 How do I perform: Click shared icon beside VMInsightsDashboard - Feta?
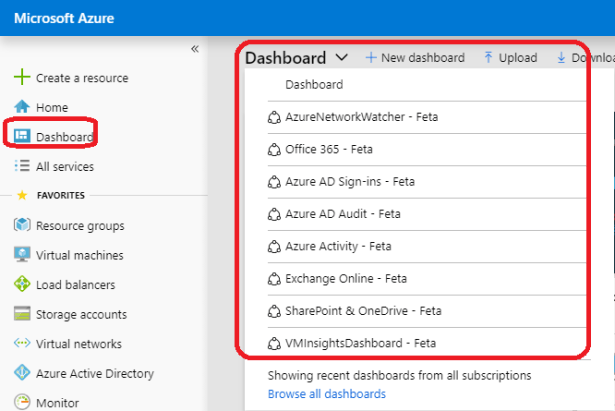(274, 344)
